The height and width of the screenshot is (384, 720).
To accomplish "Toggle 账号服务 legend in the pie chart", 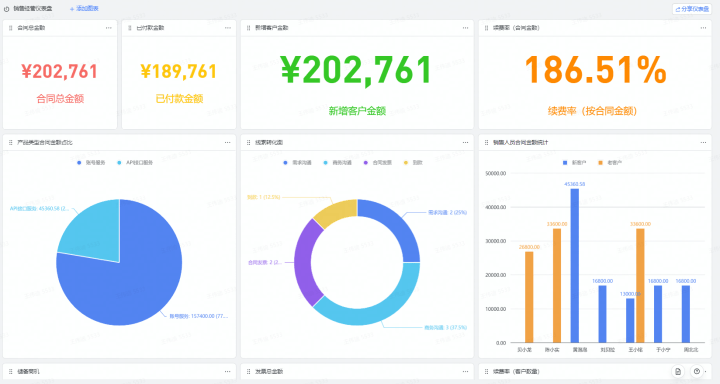I will [91, 163].
